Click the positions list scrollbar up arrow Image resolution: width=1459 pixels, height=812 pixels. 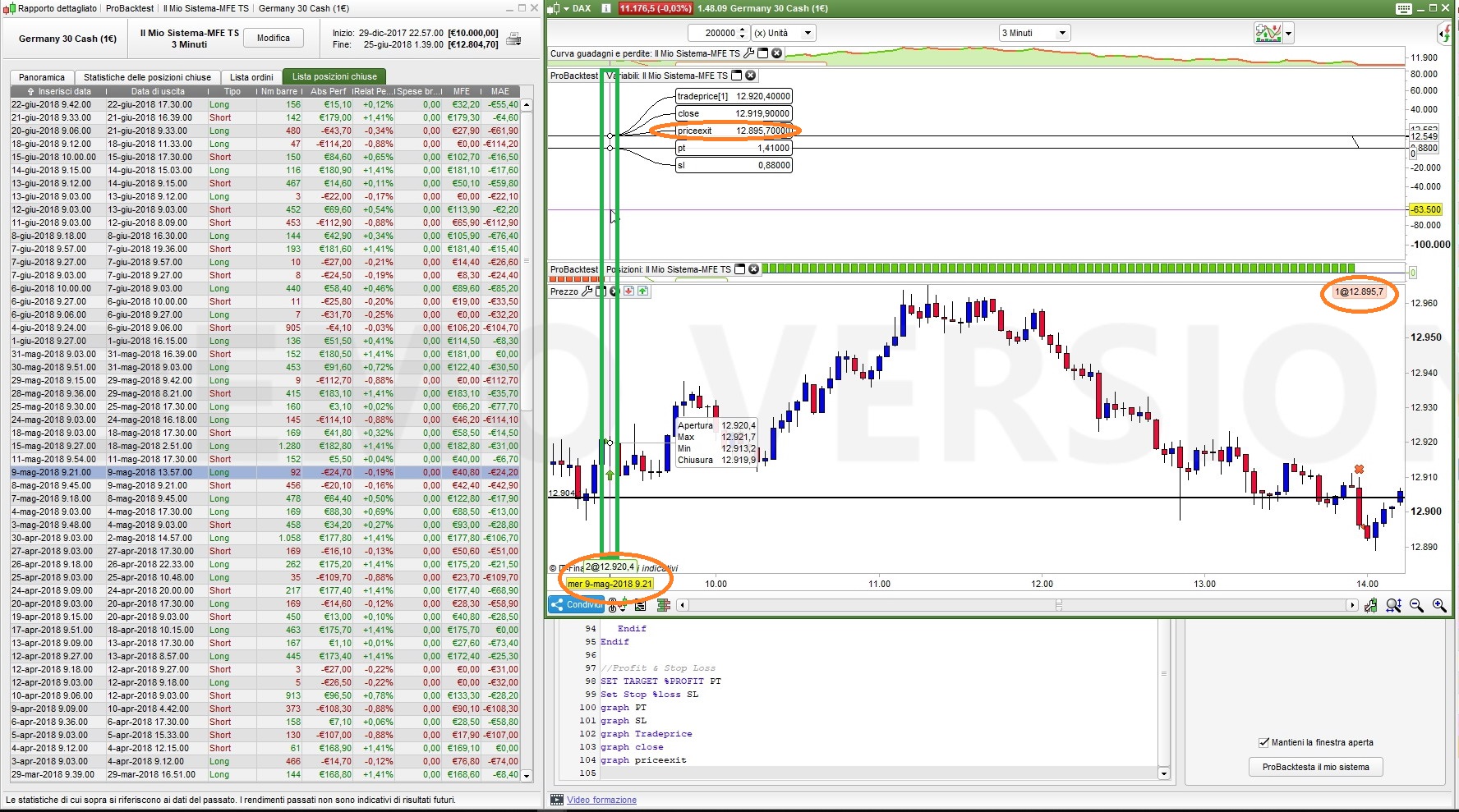tap(527, 105)
